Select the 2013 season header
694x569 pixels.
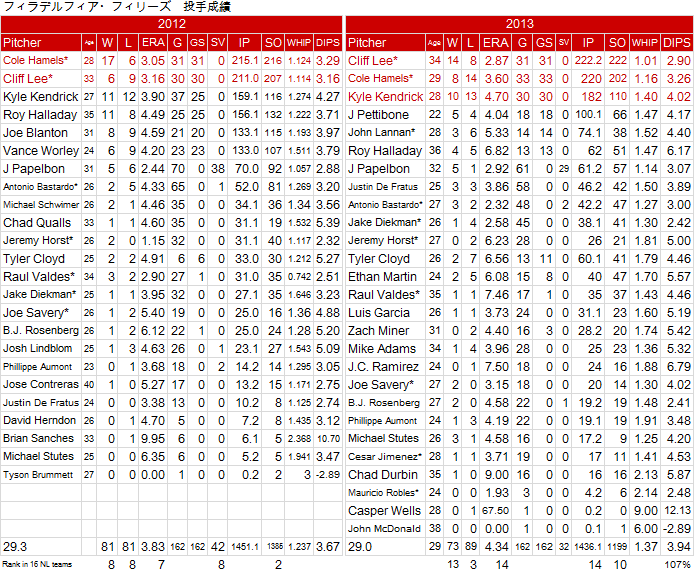coord(520,24)
